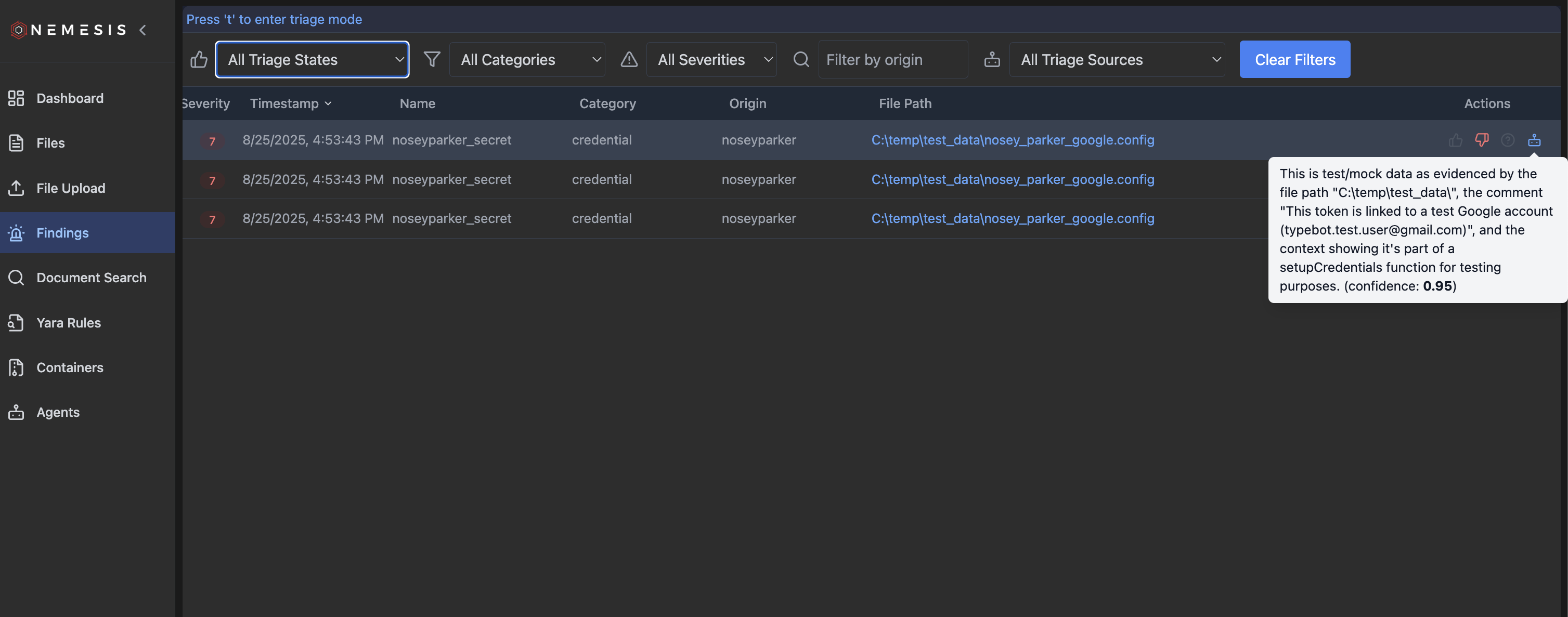Click the magnifier icon beside origin filter
The width and height of the screenshot is (1568, 617).
[801, 60]
